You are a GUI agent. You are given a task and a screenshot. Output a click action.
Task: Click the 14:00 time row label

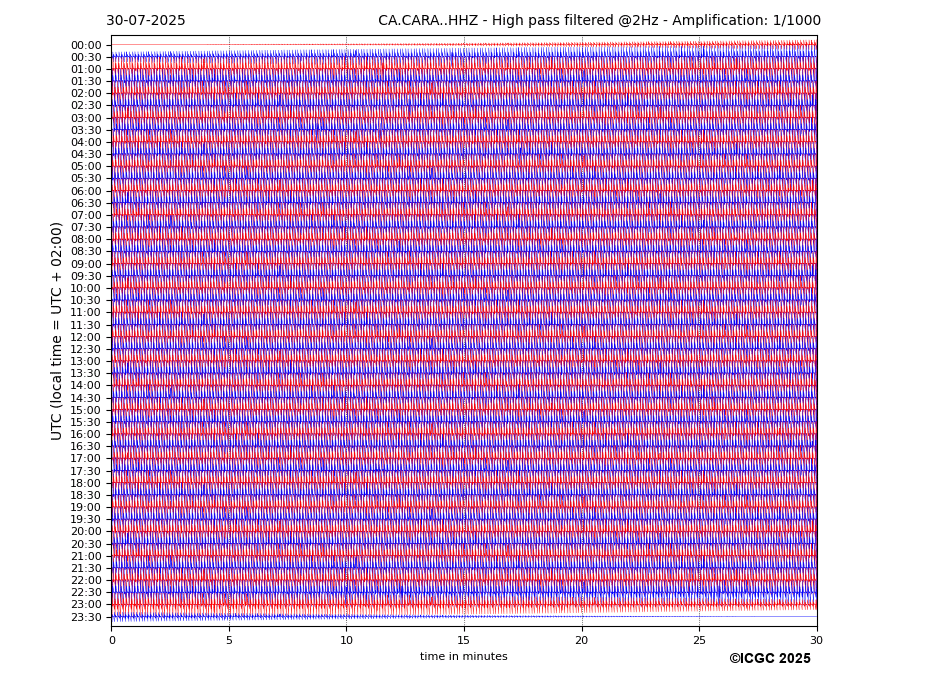(86, 386)
